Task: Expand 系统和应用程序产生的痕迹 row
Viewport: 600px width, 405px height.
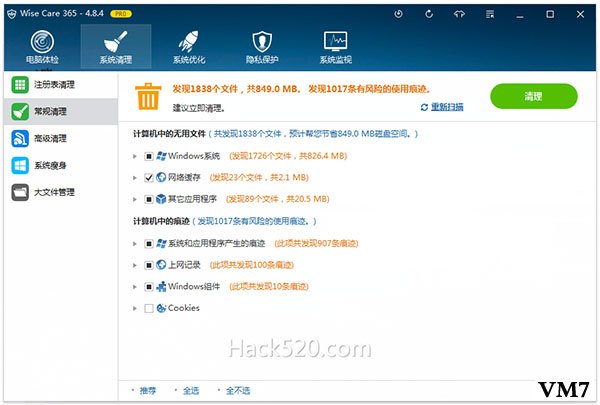Action: pos(135,243)
